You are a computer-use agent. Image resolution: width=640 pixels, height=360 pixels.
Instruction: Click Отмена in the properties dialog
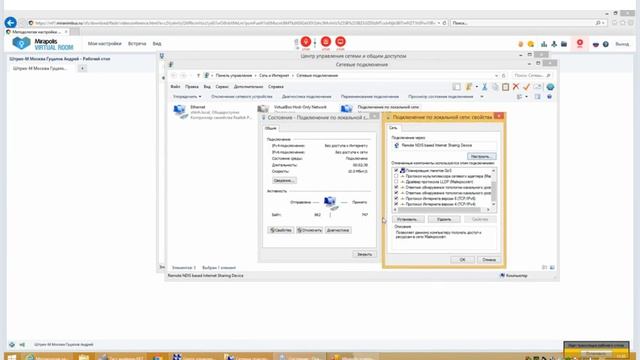pos(489,260)
